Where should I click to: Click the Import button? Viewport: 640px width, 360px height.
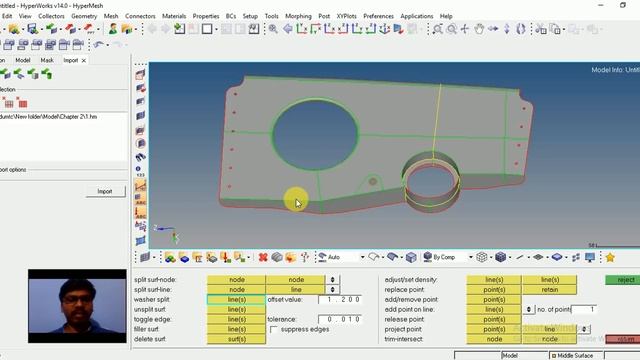[x=105, y=191]
